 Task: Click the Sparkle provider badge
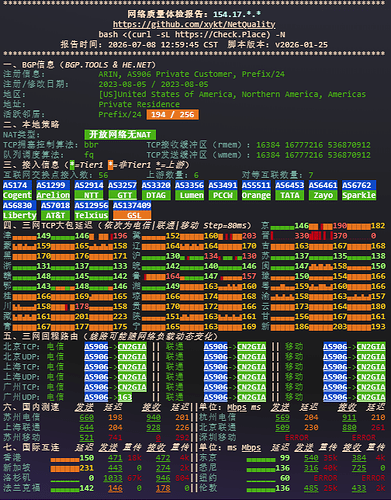tap(359, 195)
